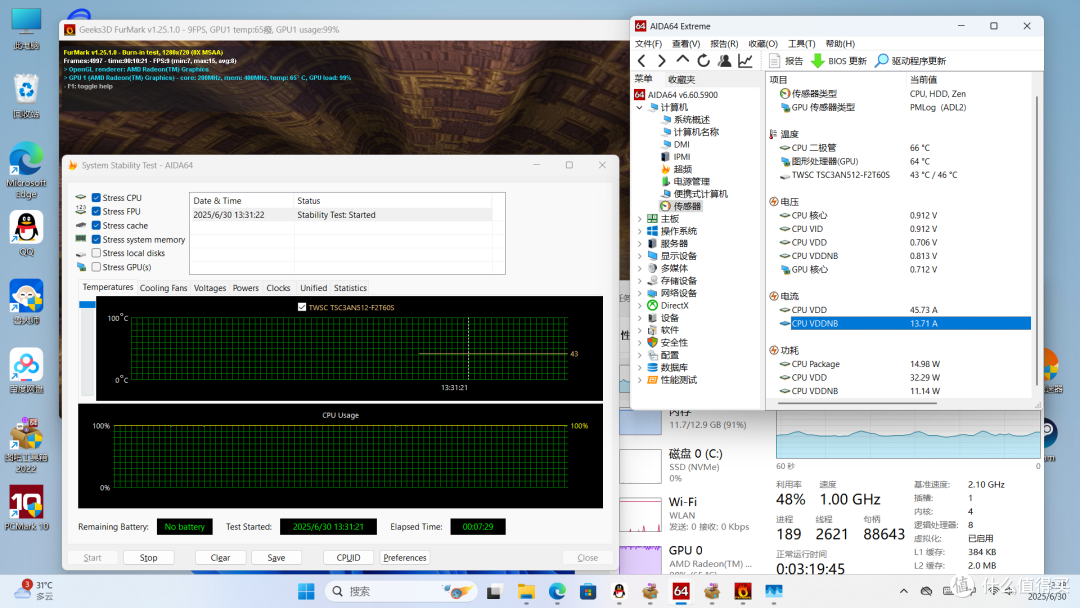1080x608 pixels.
Task: Open the stability test Preferences
Action: tap(405, 558)
